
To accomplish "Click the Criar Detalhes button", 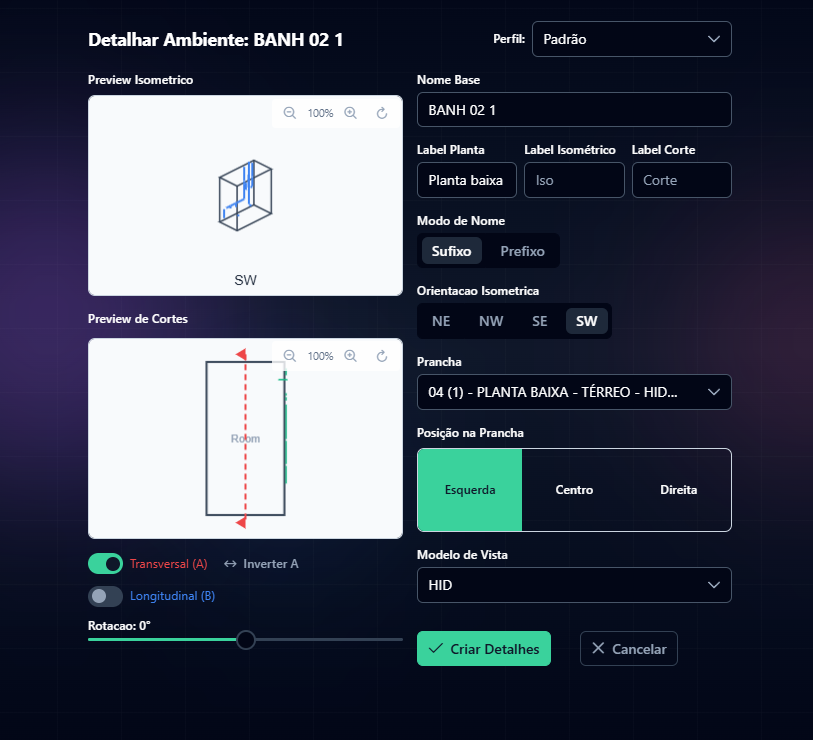I will point(484,648).
